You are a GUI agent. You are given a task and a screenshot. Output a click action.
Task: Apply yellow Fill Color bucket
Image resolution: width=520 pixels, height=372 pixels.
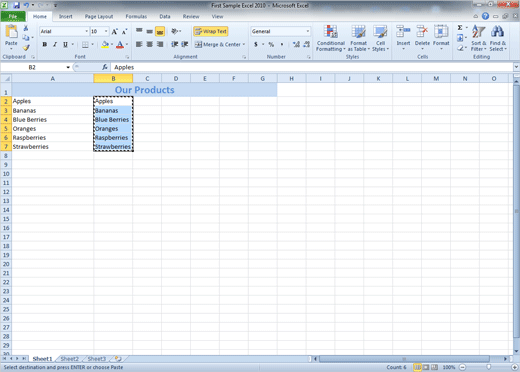105,44
